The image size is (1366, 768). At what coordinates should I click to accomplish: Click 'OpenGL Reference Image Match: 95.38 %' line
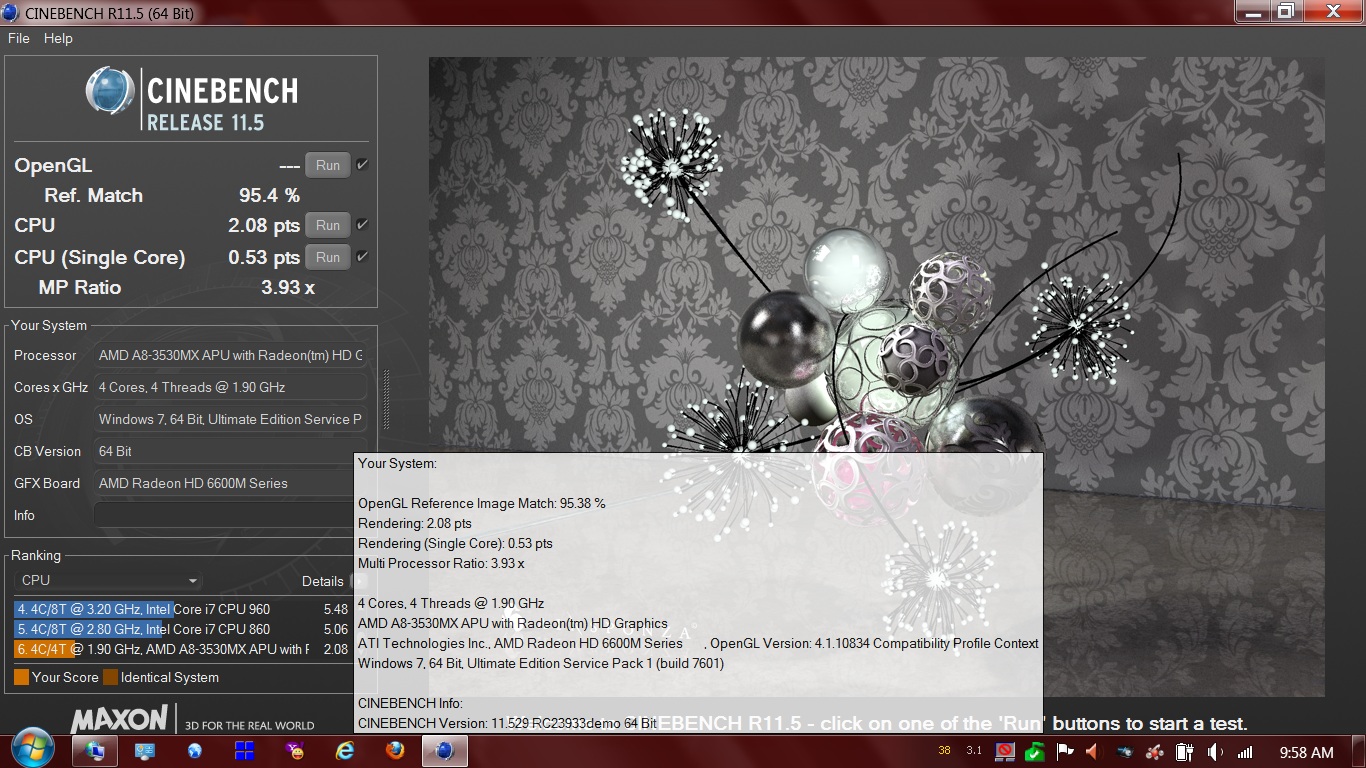click(x=482, y=503)
